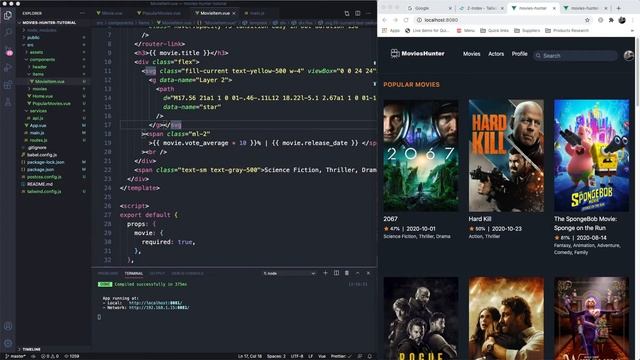Open Actors link in MoviesHunter navbar
The height and width of the screenshot is (360, 640).
[496, 54]
